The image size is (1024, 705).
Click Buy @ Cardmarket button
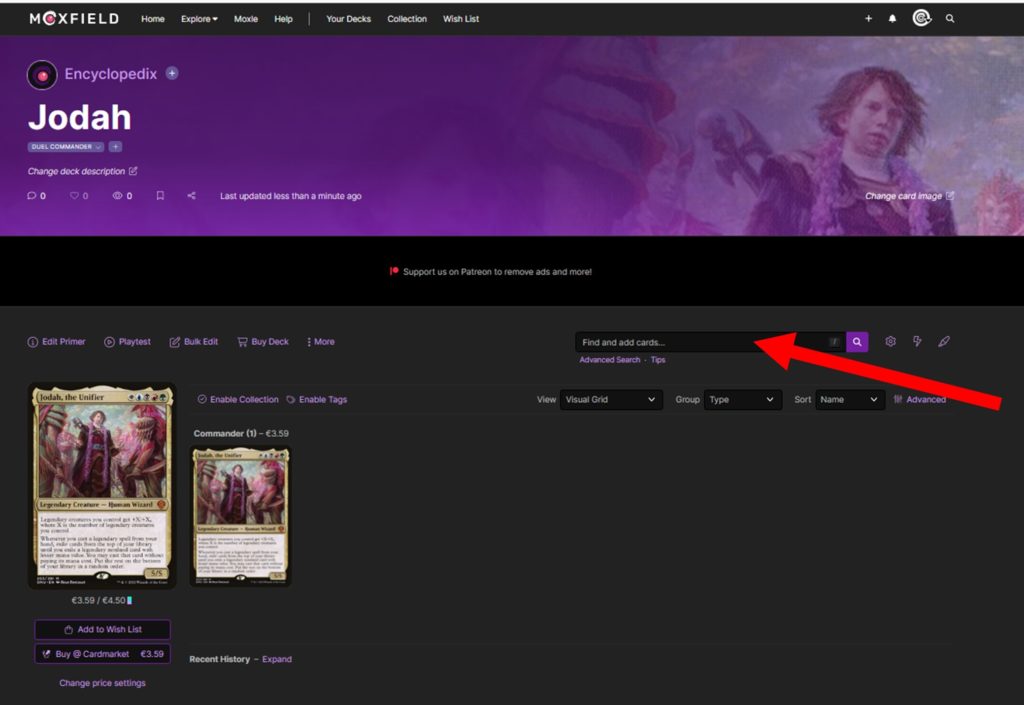point(103,653)
